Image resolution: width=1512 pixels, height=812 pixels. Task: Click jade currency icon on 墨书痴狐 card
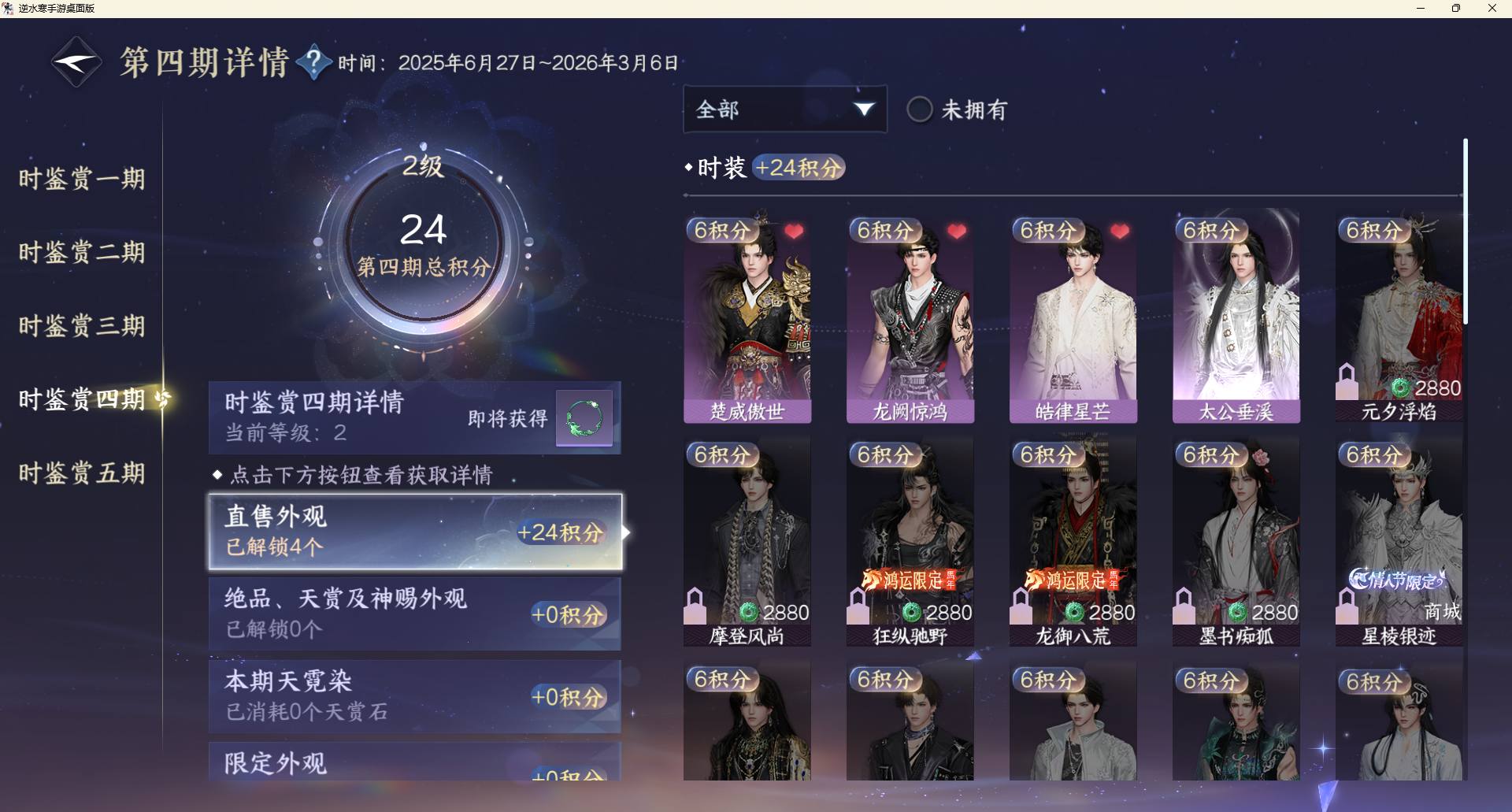[1238, 612]
